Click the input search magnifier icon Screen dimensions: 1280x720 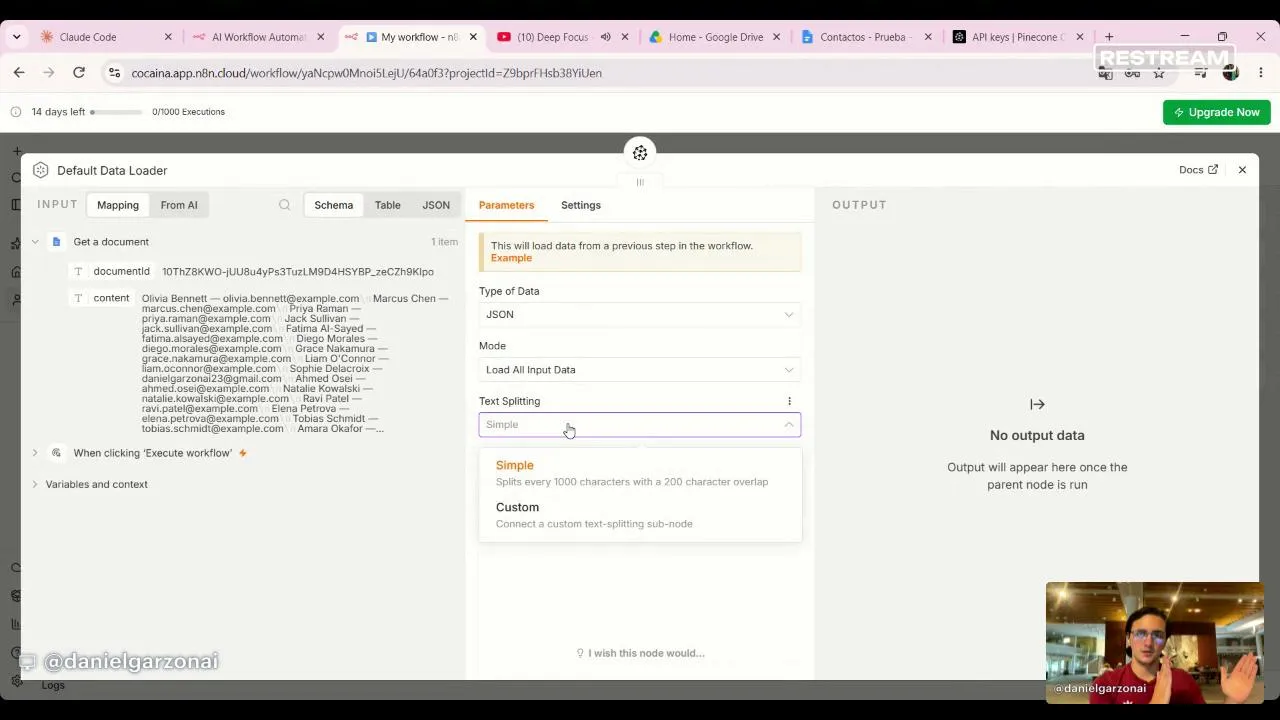pyautogui.click(x=285, y=205)
